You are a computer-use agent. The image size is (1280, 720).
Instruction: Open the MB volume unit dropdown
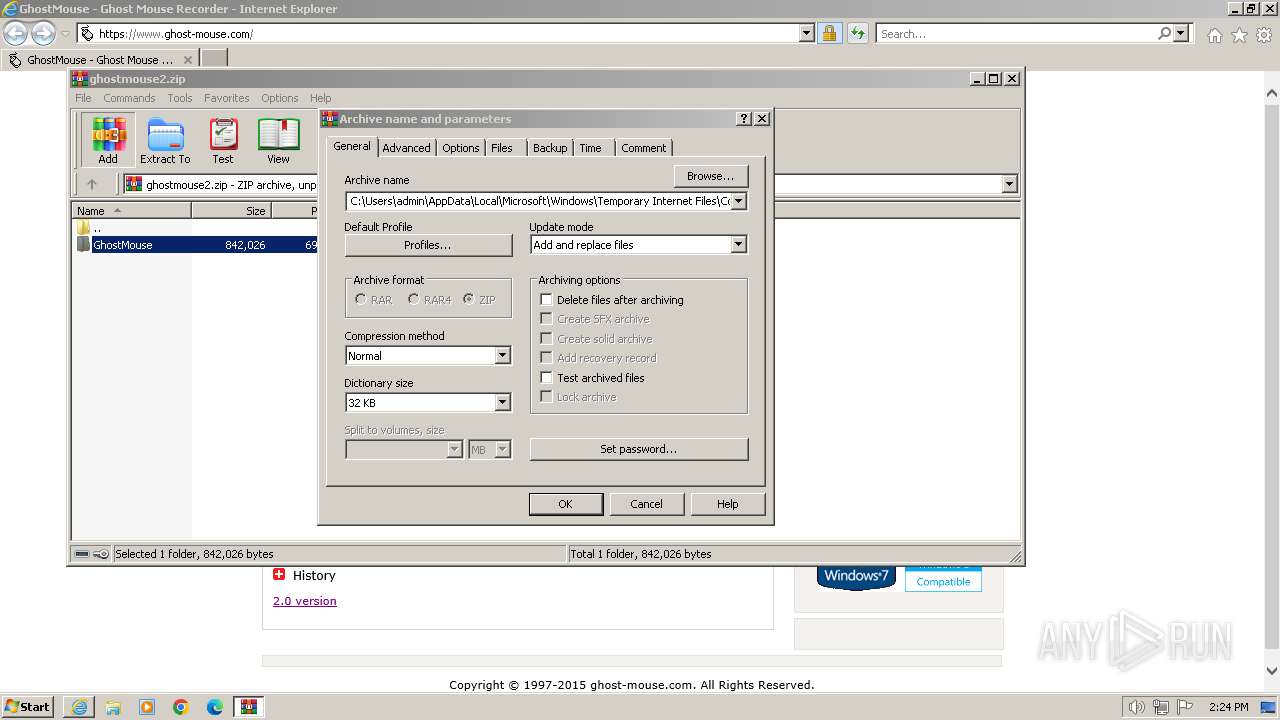[502, 450]
